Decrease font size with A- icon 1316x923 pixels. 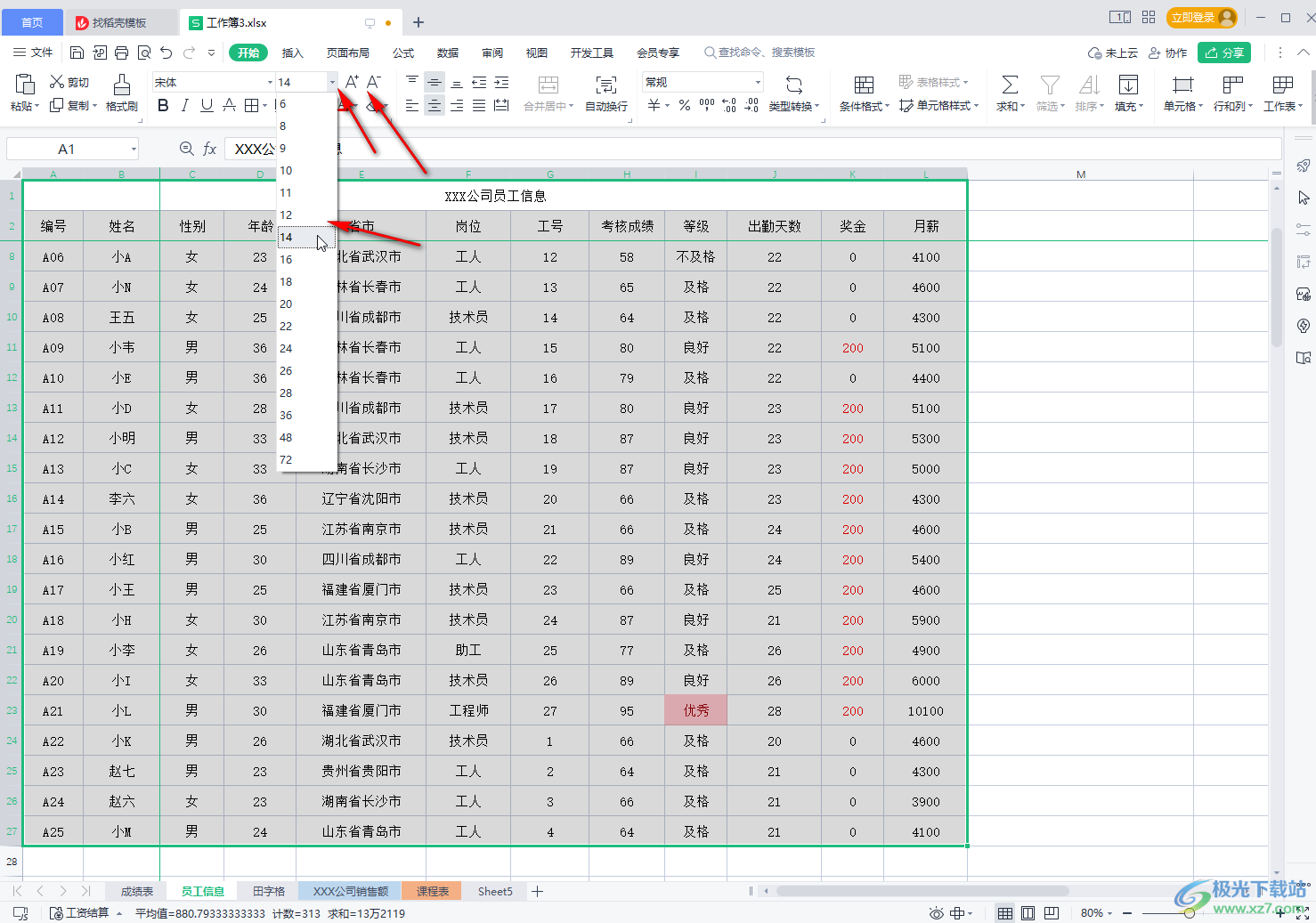tap(374, 82)
